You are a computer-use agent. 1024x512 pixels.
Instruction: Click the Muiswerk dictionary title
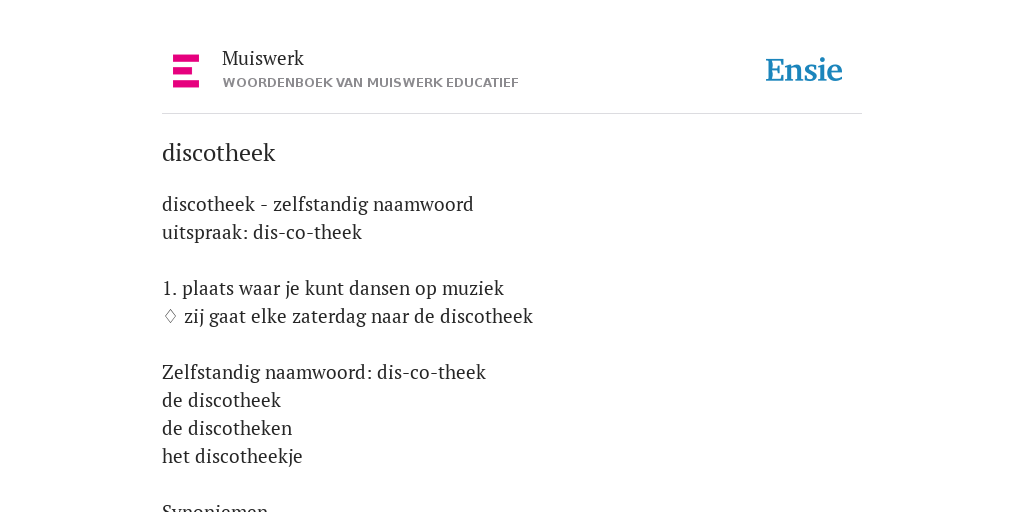pos(263,58)
